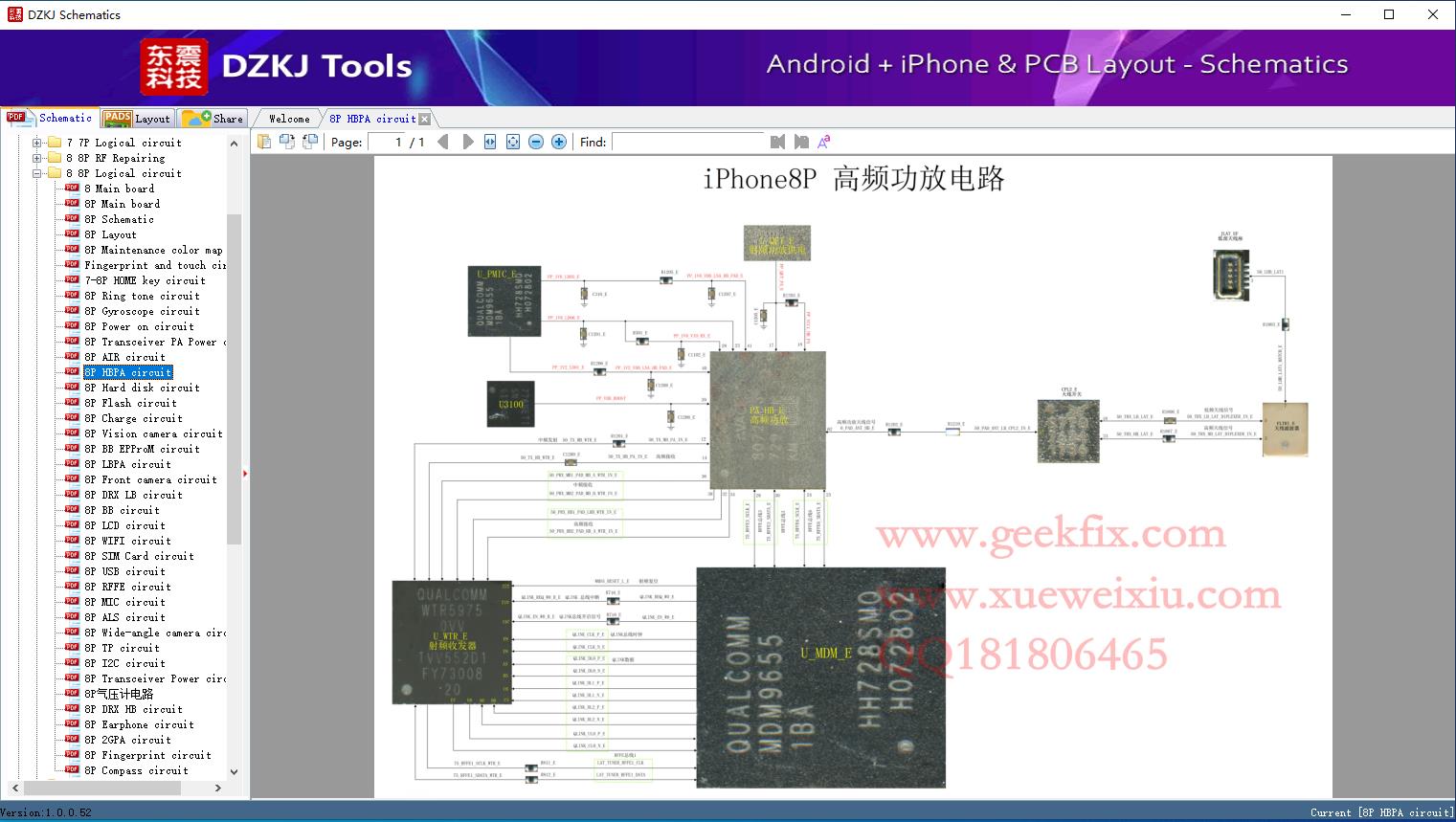Viewport: 1456px width, 822px height.
Task: Open the 8P Flash circuit
Action: (130, 403)
